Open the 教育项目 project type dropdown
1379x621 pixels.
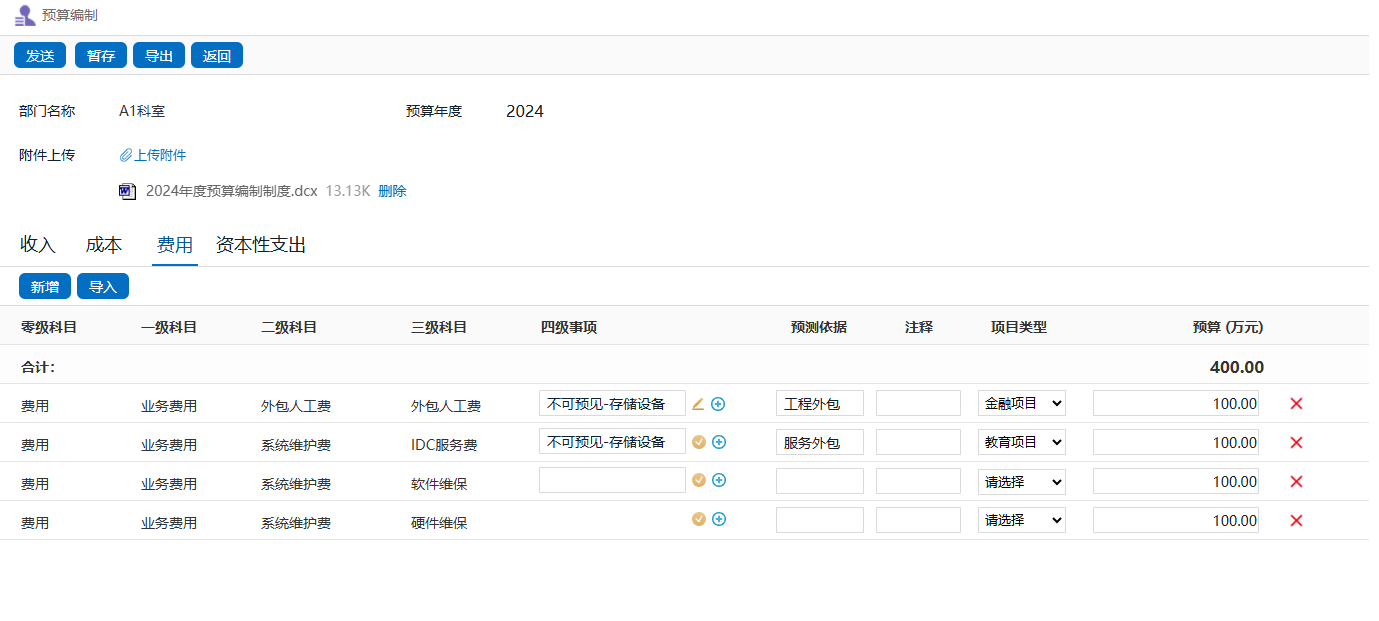click(x=1021, y=442)
